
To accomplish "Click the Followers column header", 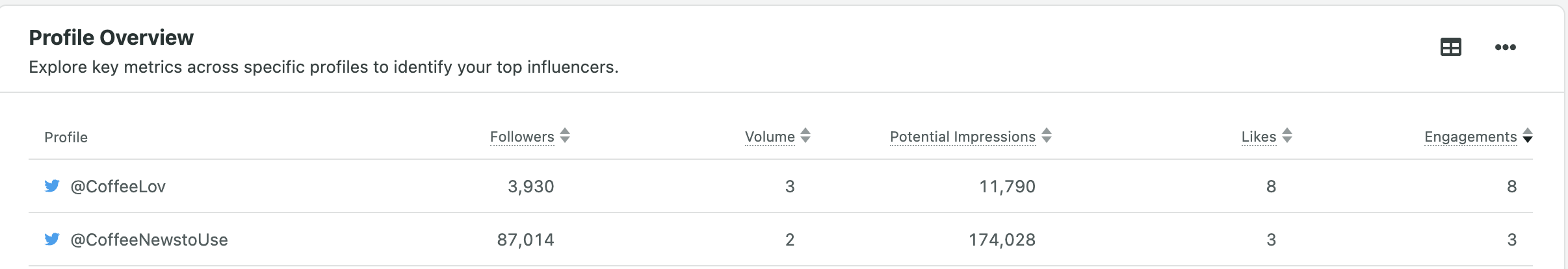I will click(522, 137).
